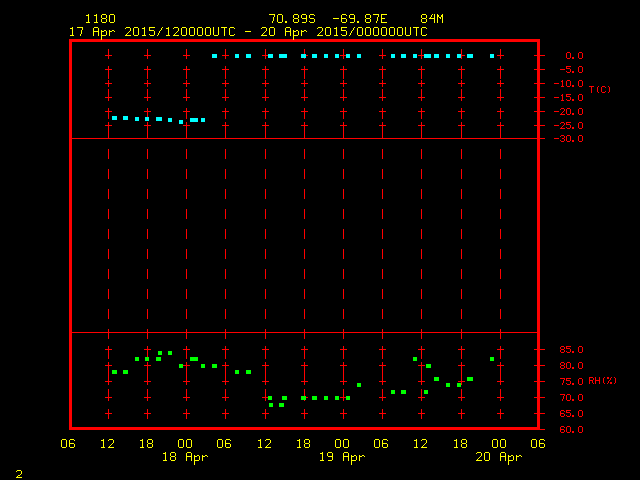Click the -30.0 temperature tick label
Screen dimensions: 640x480
pyautogui.click(x=571, y=139)
